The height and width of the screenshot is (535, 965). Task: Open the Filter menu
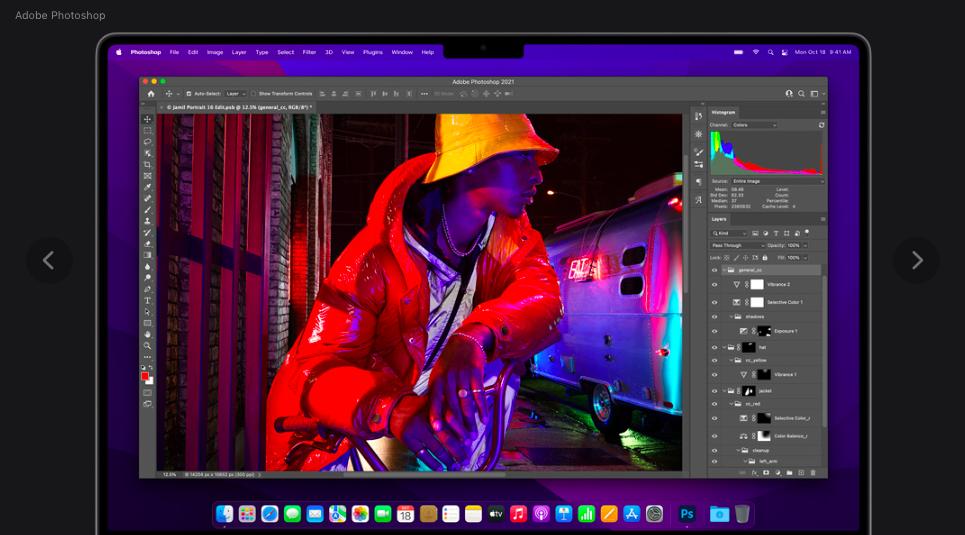click(x=309, y=52)
